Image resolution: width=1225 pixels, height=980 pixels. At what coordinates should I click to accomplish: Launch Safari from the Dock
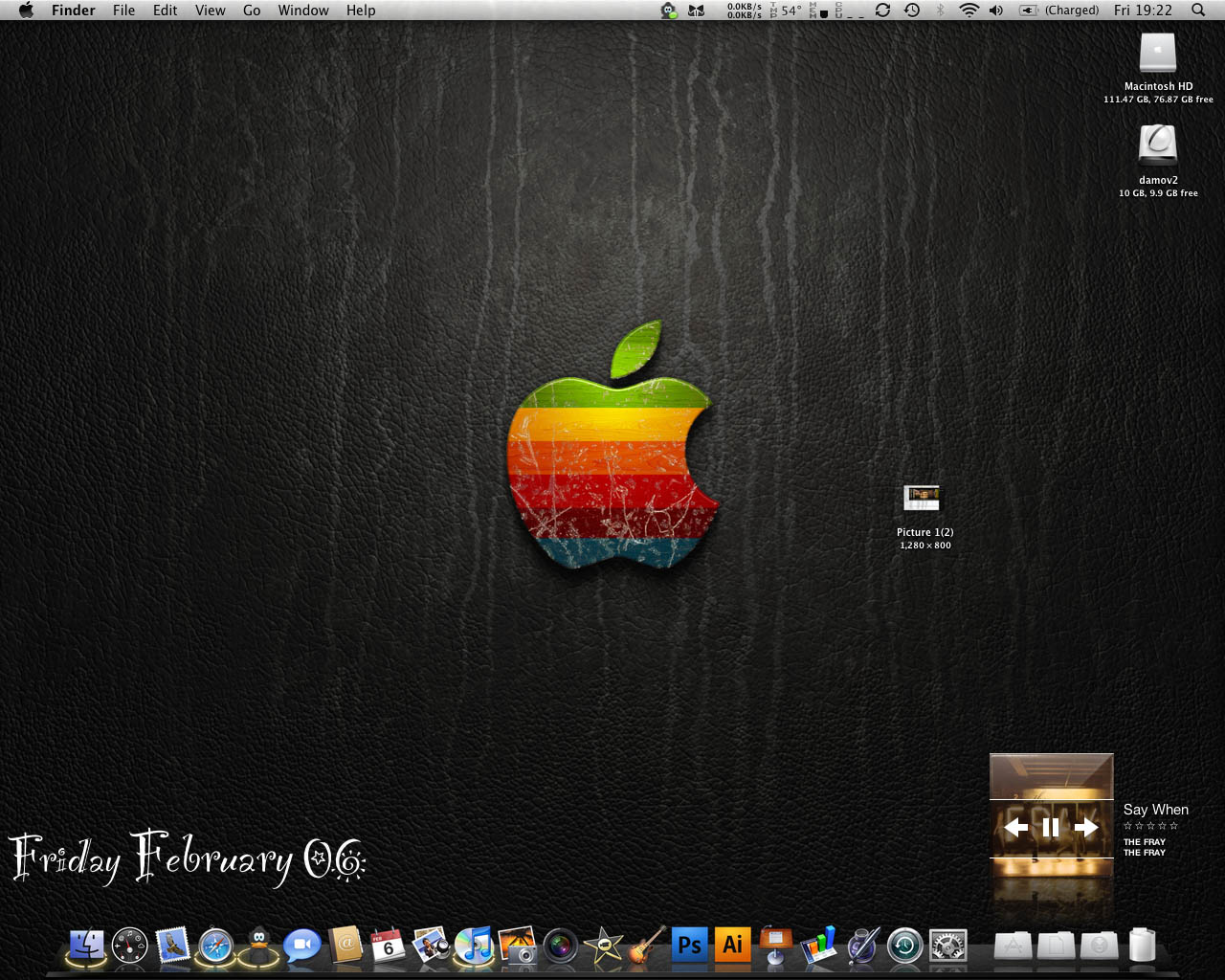pos(215,946)
